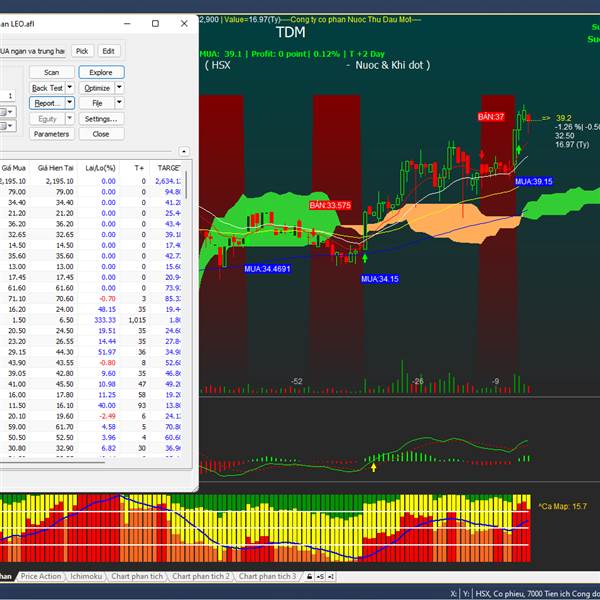Click the BAN:33.575 sell label on the chart
600x600 pixels.
coord(330,205)
